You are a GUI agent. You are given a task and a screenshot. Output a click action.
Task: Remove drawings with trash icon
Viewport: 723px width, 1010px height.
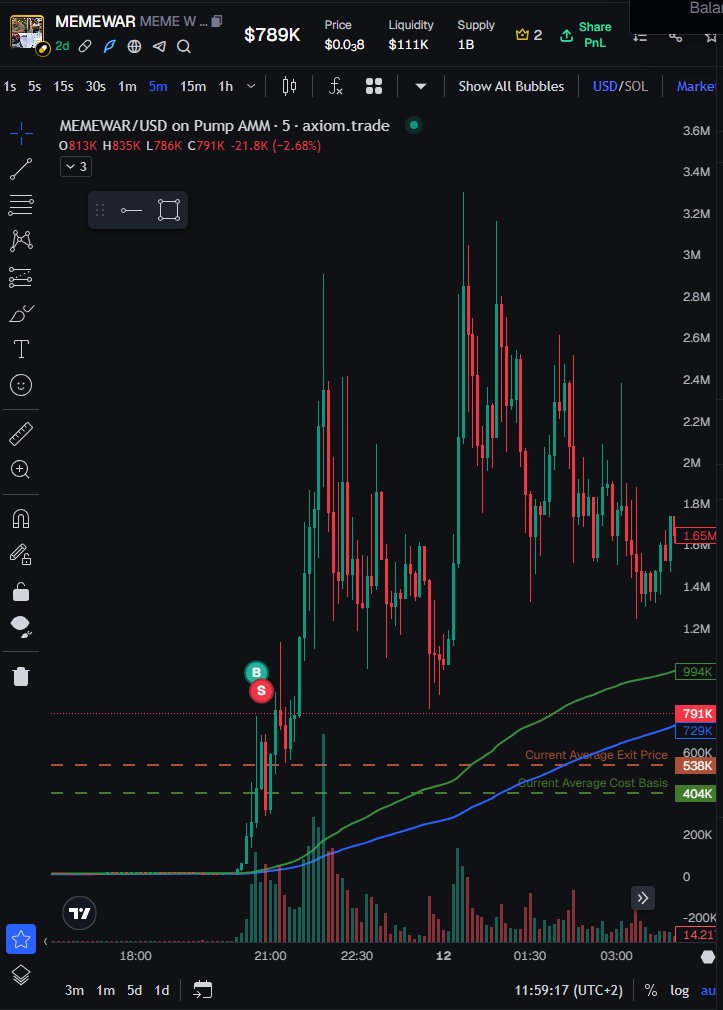pyautogui.click(x=21, y=676)
